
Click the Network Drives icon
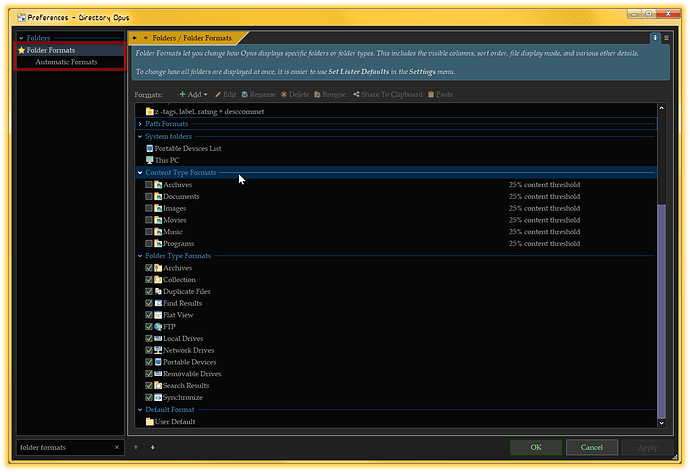tap(159, 351)
